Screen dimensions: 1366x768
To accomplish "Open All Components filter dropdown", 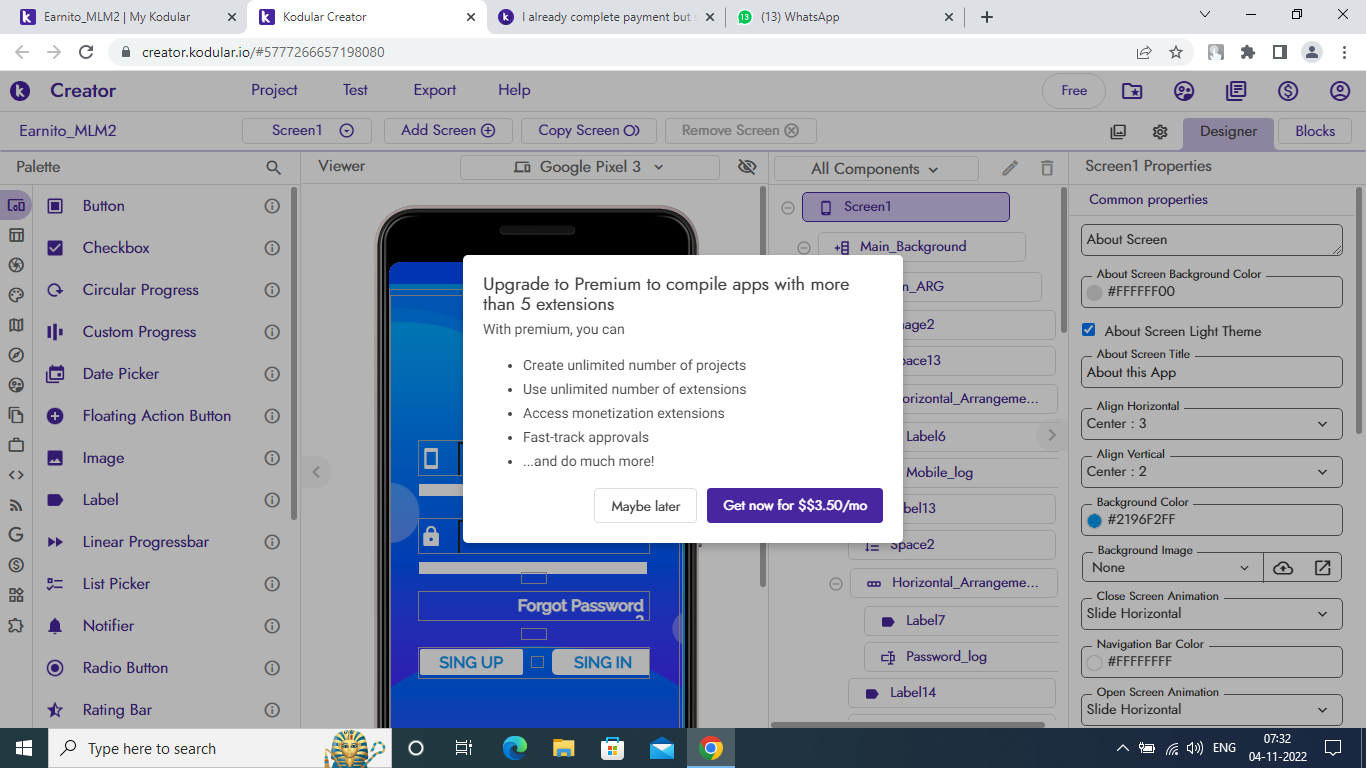I will point(876,169).
